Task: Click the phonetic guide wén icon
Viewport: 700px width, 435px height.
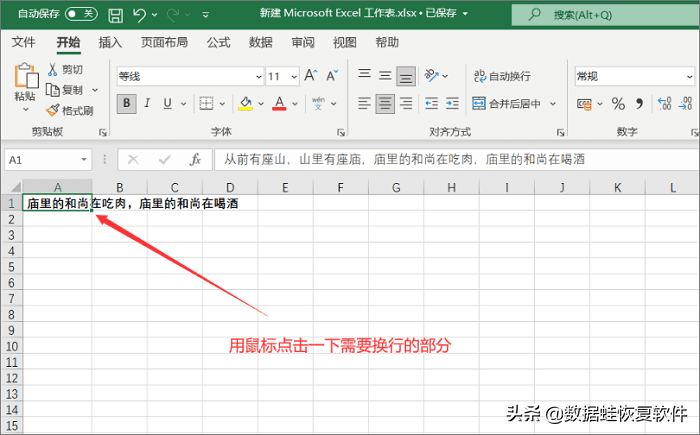Action: pos(318,104)
